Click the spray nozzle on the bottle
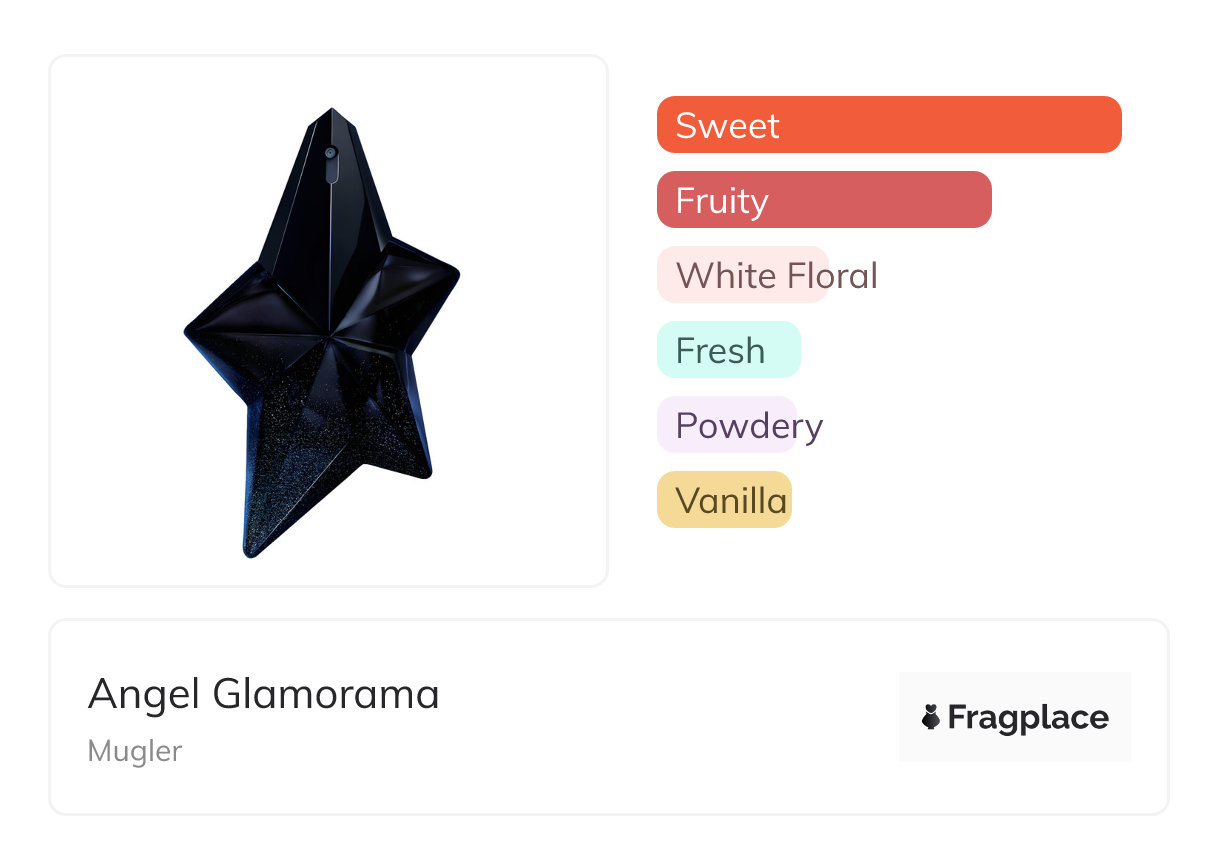The height and width of the screenshot is (864, 1218). click(x=331, y=153)
